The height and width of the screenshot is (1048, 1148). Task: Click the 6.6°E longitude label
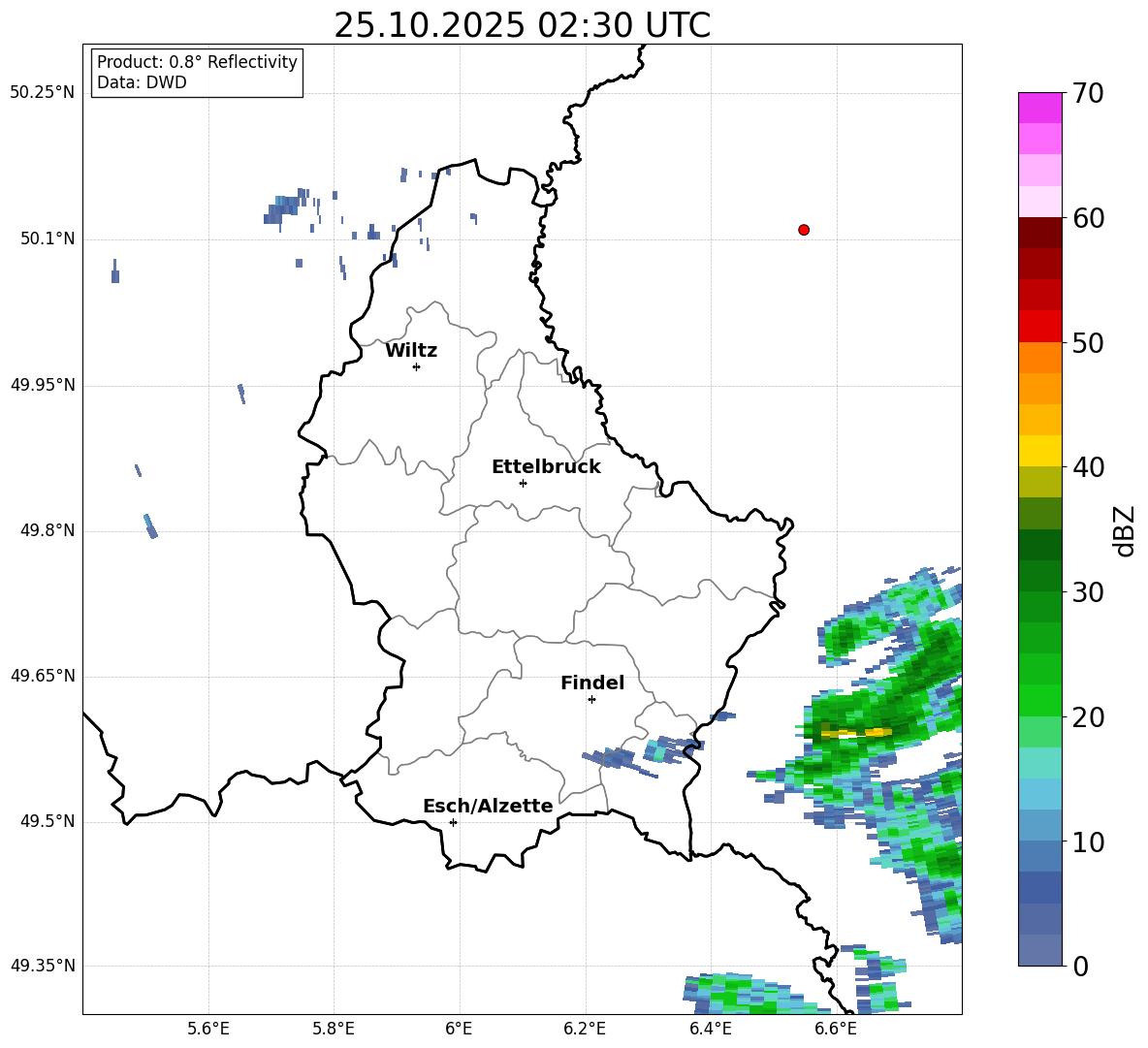836,1029
